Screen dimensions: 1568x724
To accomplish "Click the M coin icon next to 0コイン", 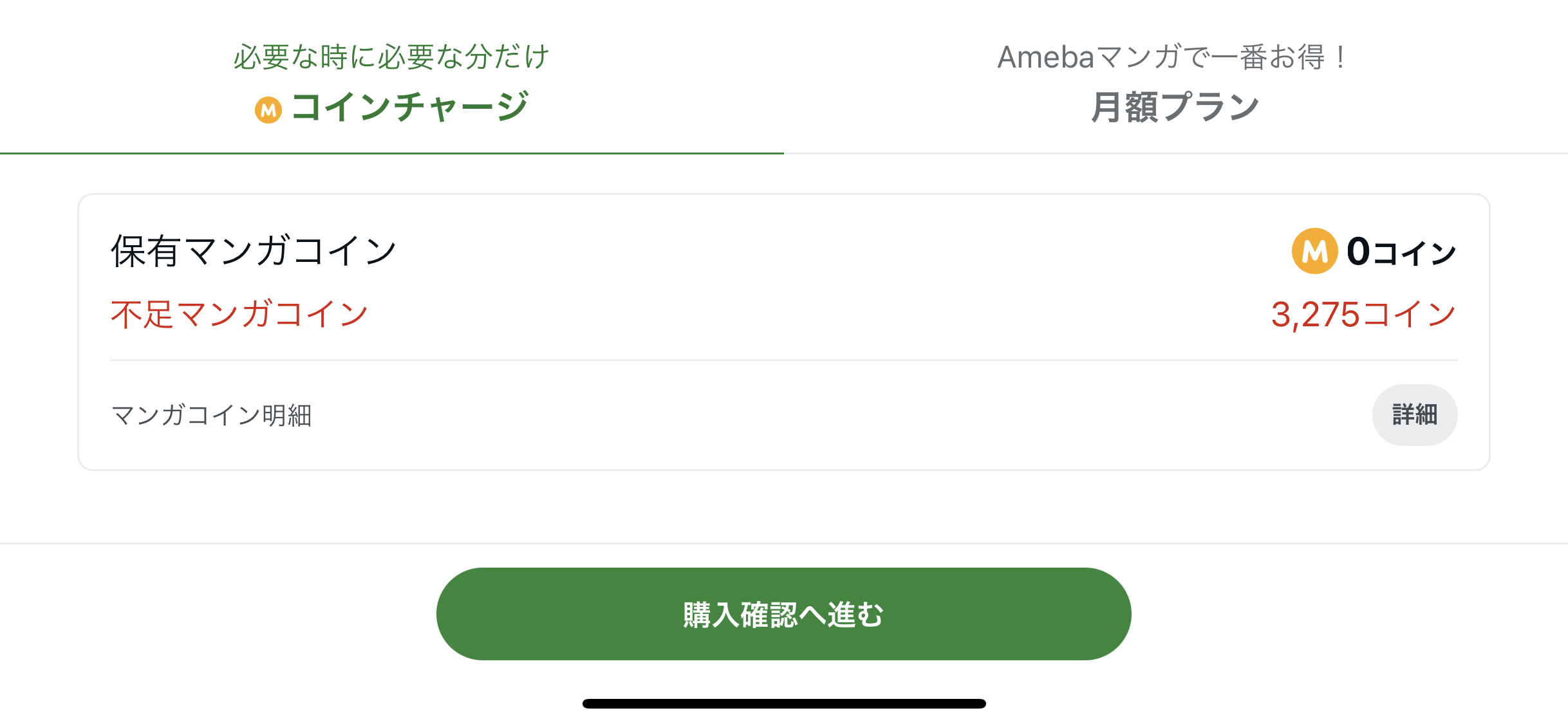I will point(1315,251).
